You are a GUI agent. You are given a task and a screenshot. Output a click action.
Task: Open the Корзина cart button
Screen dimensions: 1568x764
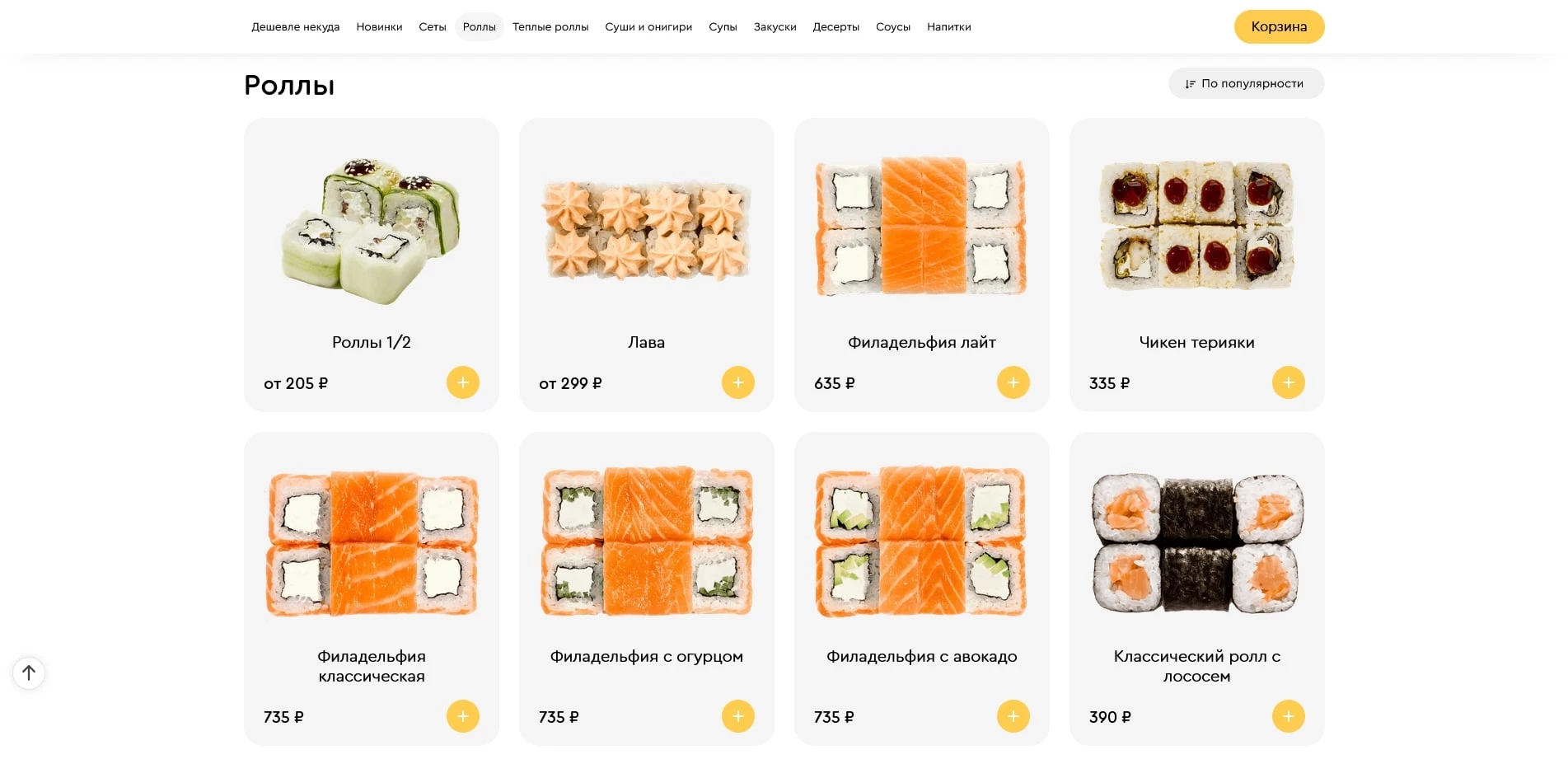[1279, 26]
